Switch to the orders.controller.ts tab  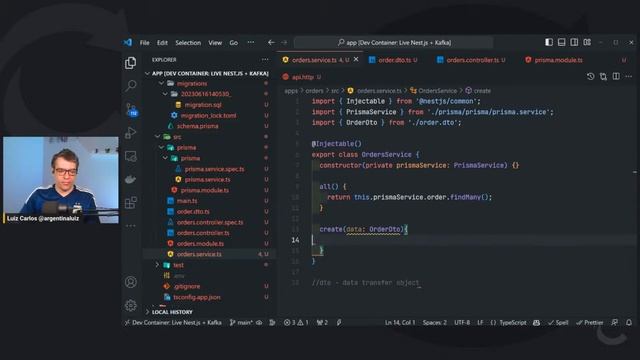(x=472, y=60)
